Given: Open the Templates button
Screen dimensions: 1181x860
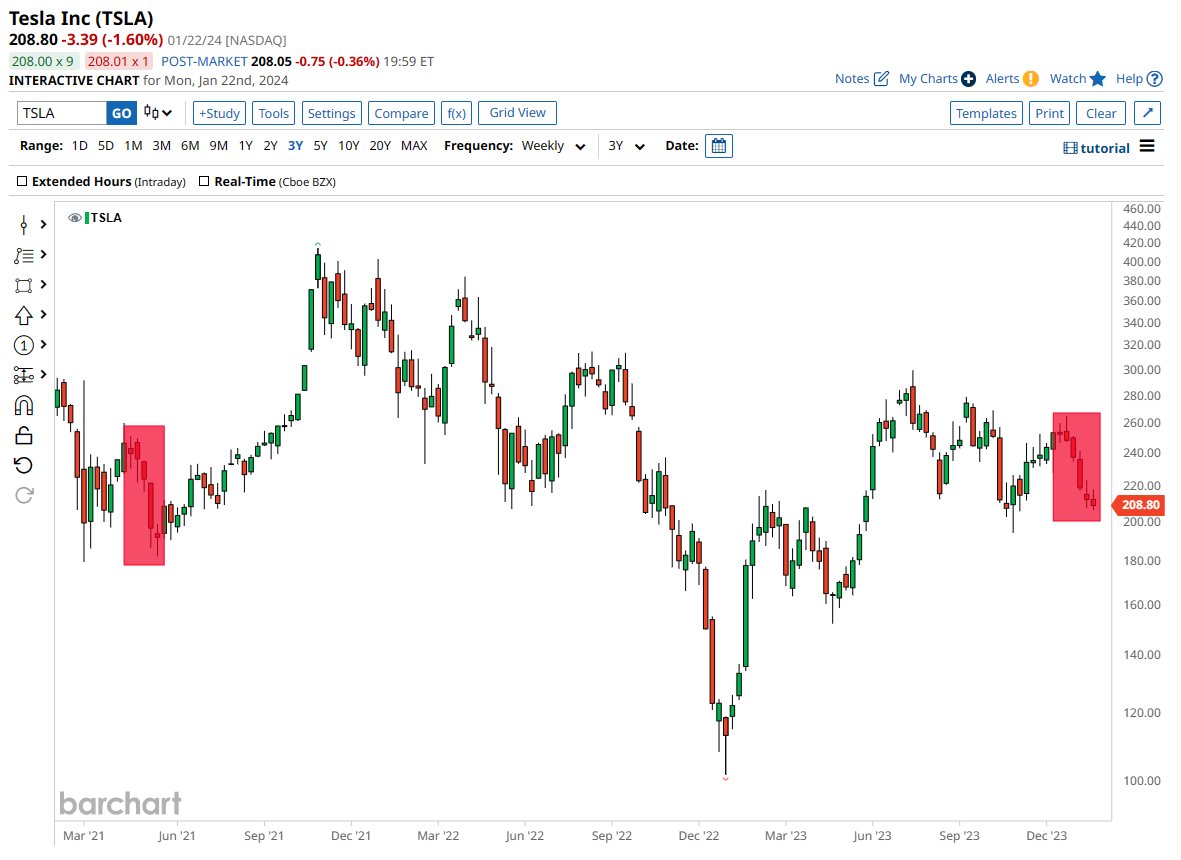Looking at the screenshot, I should (986, 113).
